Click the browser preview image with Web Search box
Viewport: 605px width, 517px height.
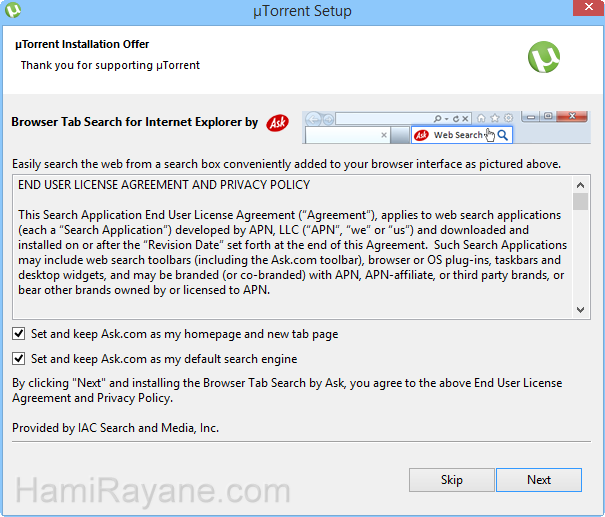(446, 127)
